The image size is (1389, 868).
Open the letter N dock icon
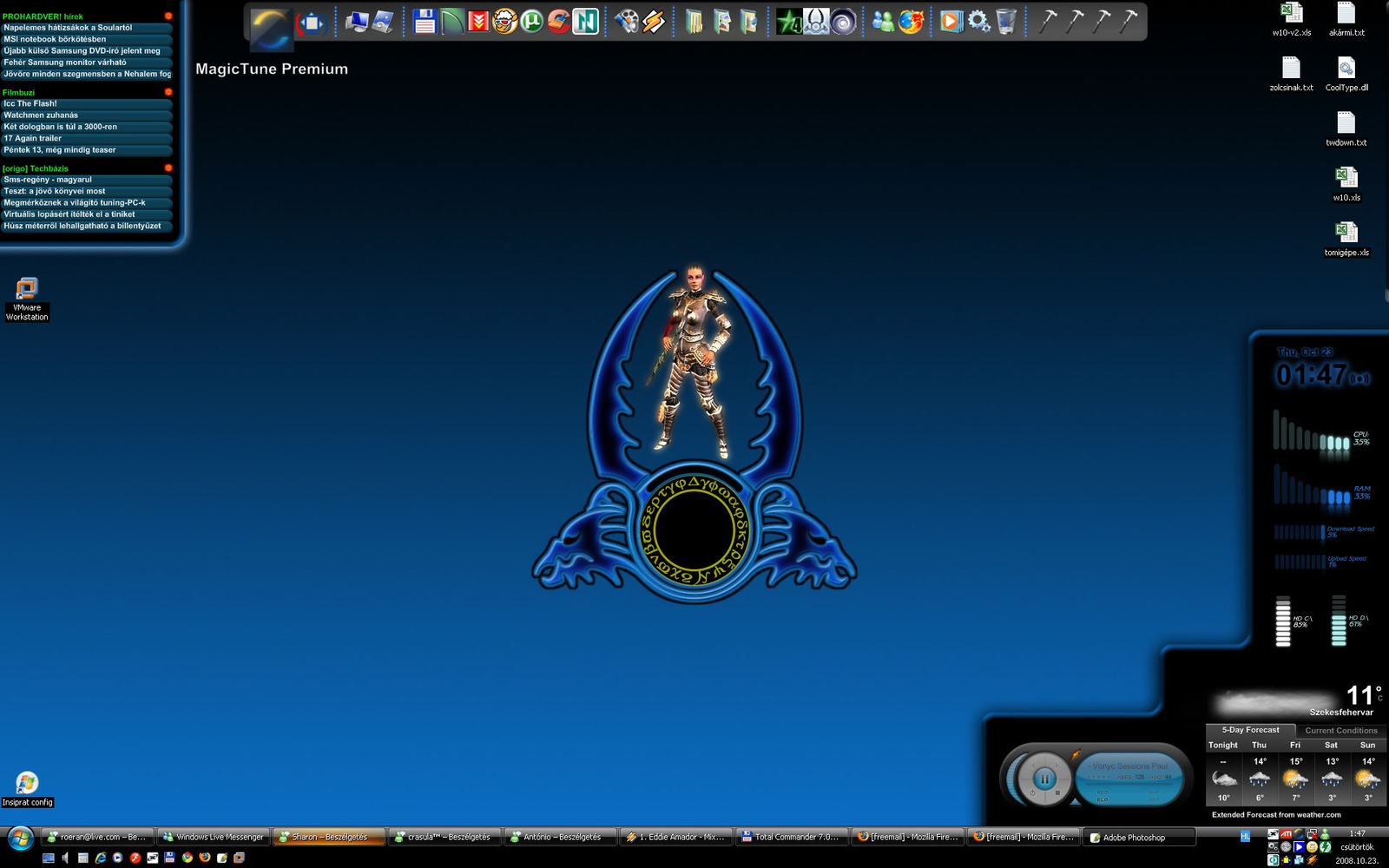click(586, 21)
